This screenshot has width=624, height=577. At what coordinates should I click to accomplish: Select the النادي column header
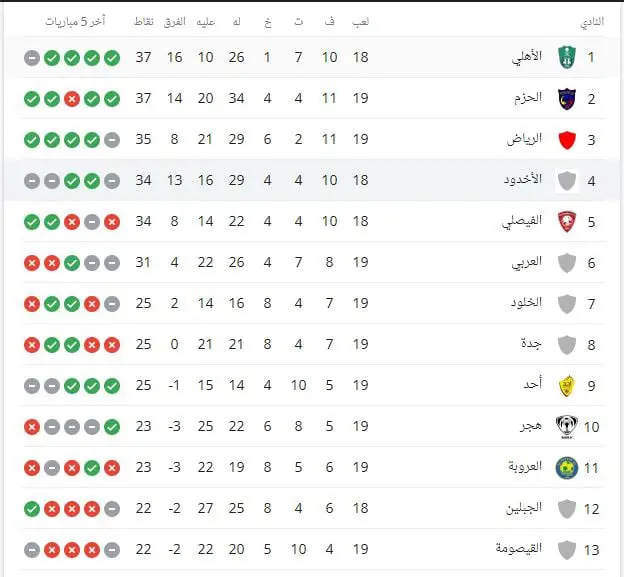click(592, 22)
